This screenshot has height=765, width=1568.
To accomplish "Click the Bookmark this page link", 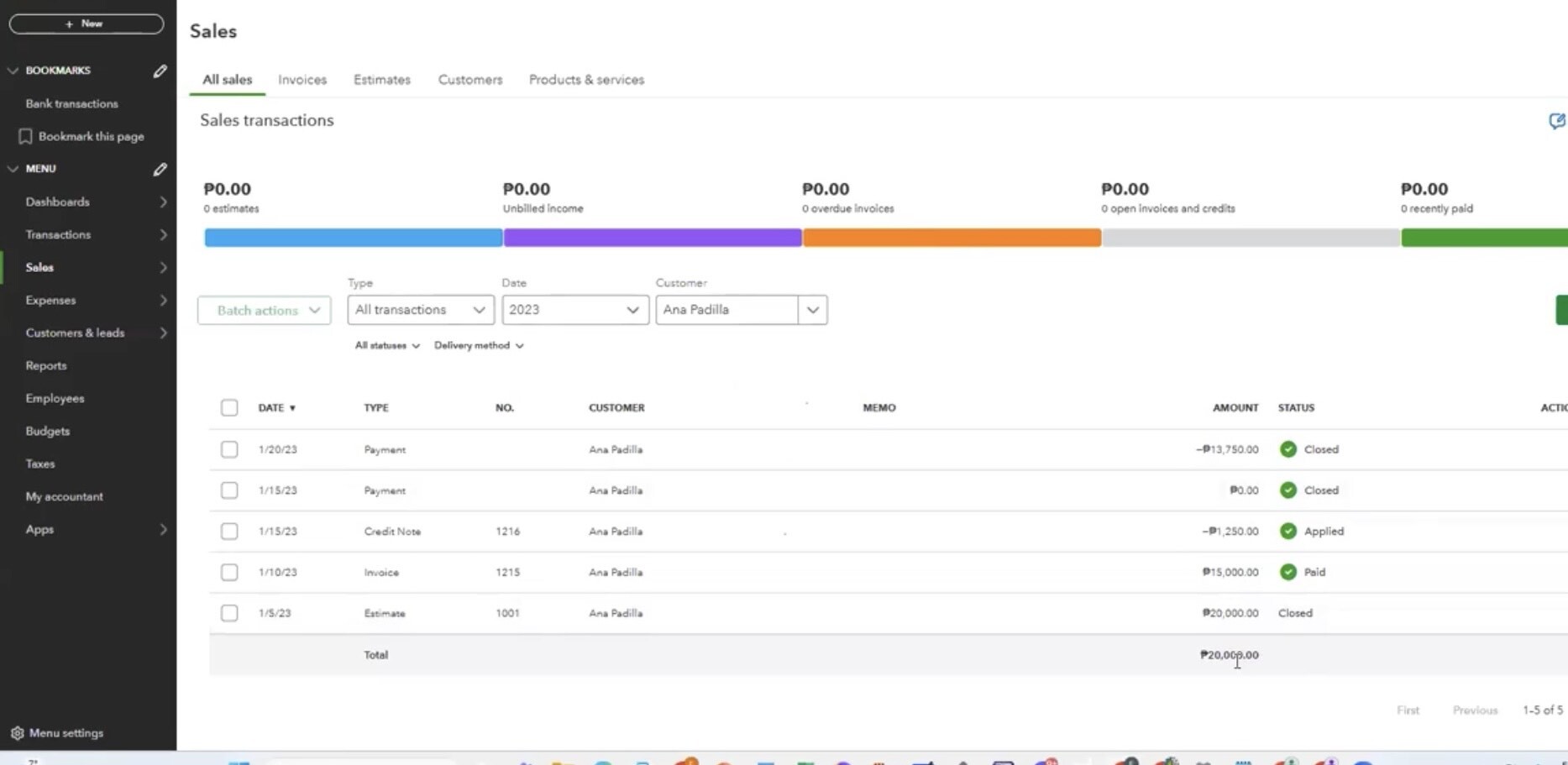I will coord(91,137).
